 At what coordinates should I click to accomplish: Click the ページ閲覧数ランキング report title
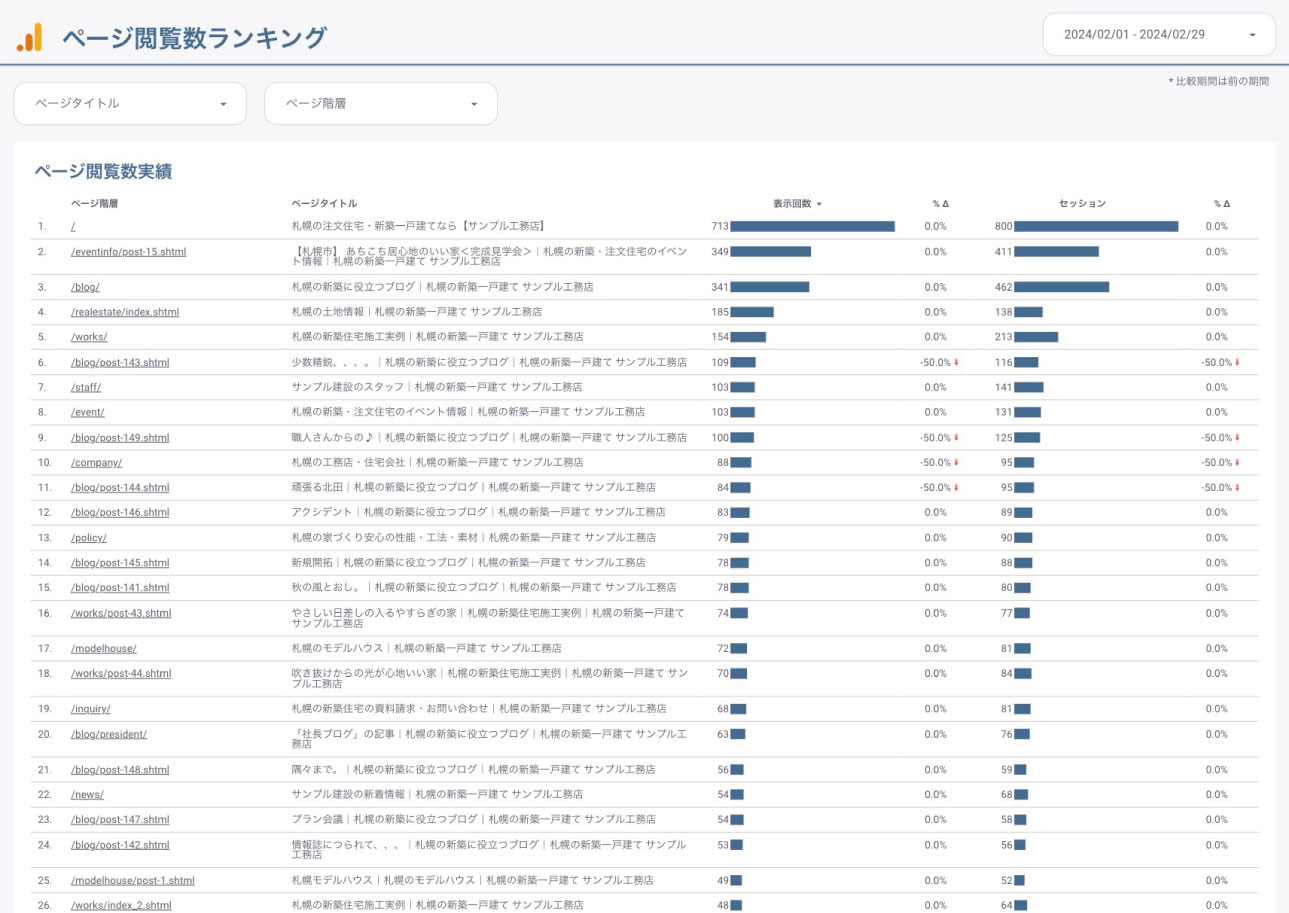coord(194,38)
